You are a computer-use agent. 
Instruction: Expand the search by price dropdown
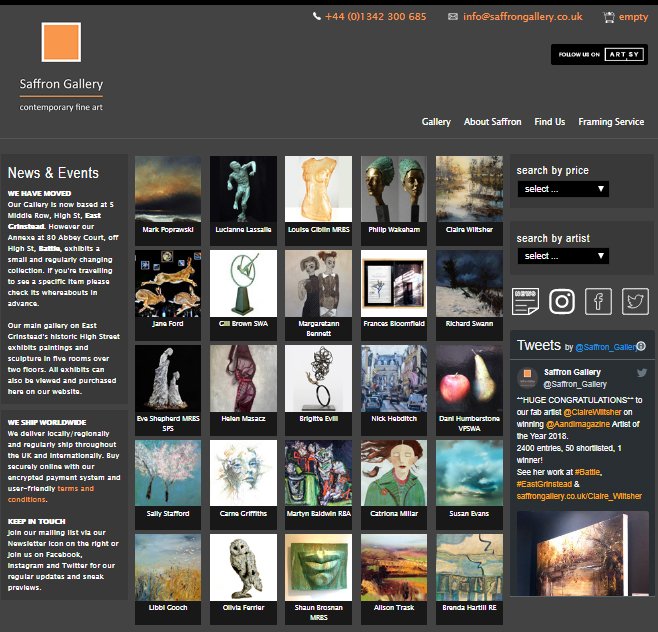[x=563, y=189]
